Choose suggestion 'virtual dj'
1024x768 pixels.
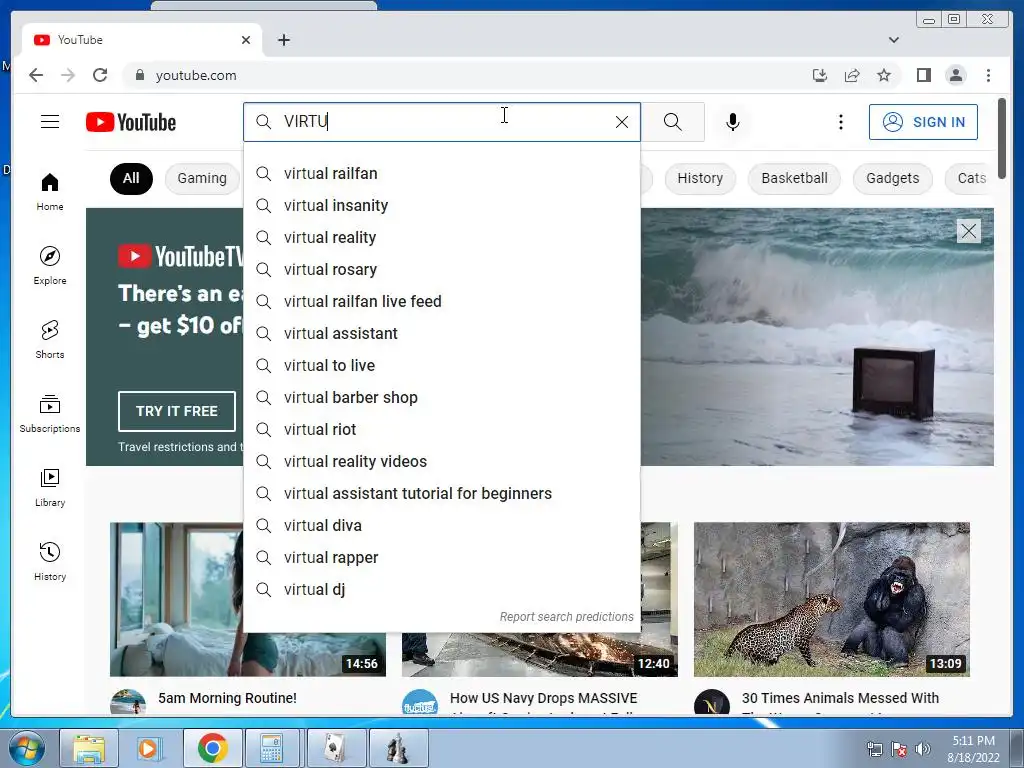(442, 590)
